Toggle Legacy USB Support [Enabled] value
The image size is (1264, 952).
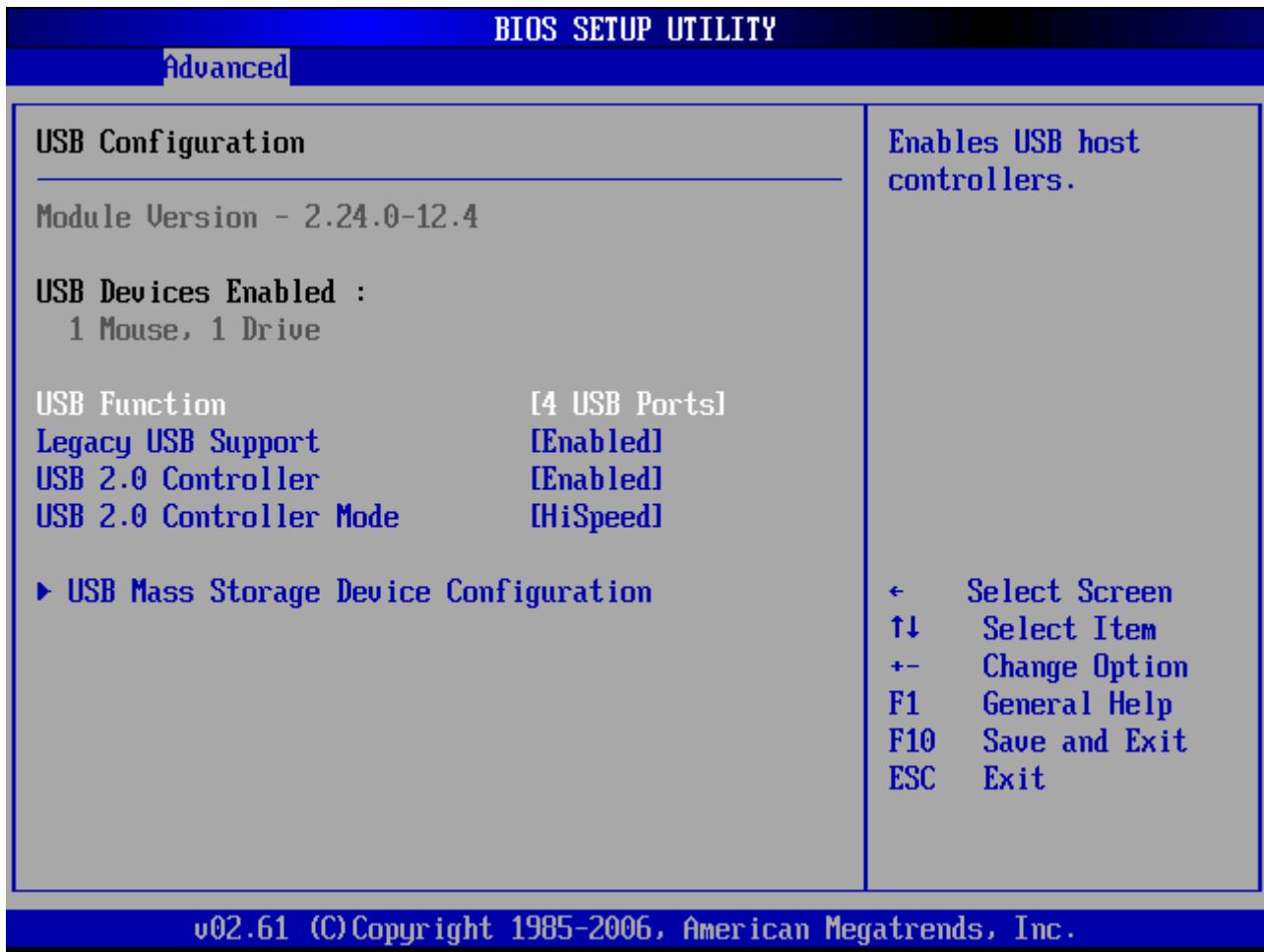pos(595,442)
